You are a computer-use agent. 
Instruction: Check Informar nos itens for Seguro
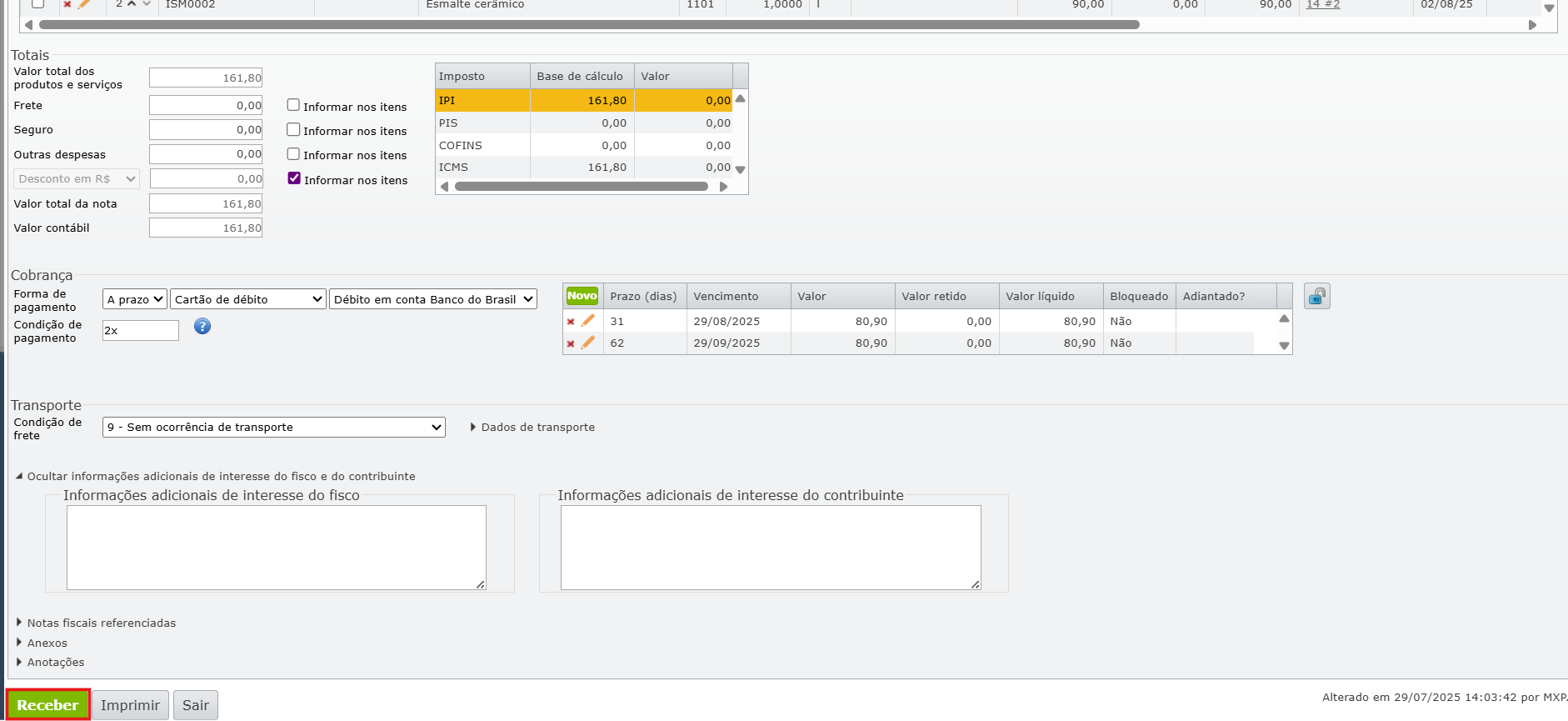[293, 129]
